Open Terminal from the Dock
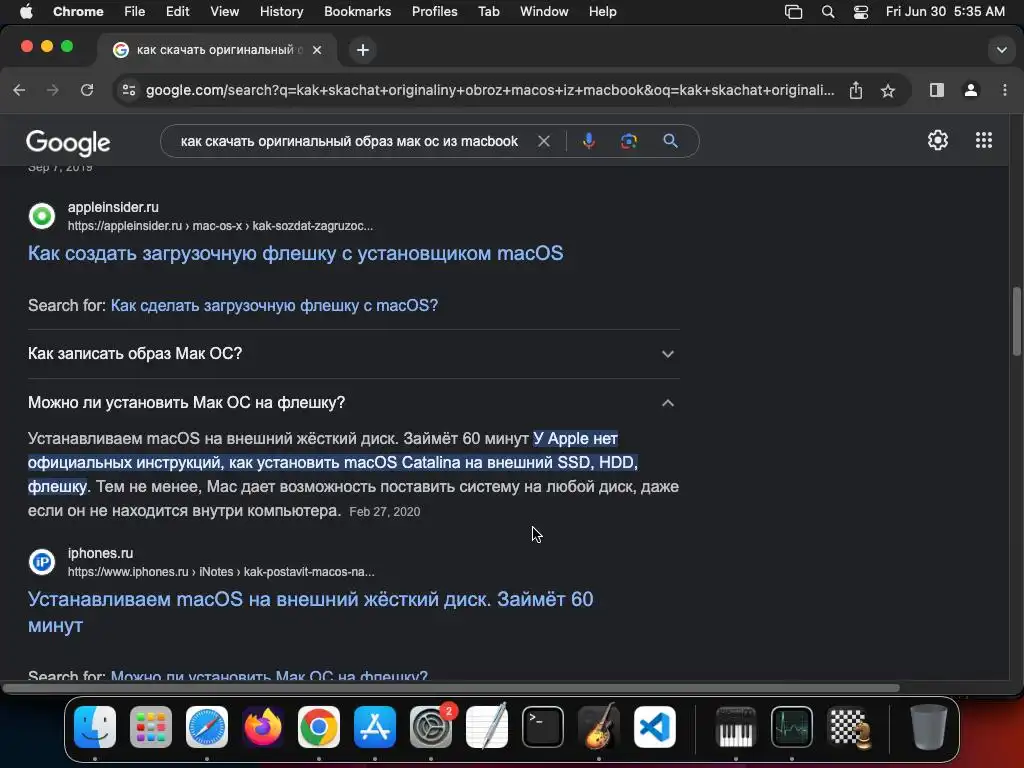1024x768 pixels. [x=543, y=727]
